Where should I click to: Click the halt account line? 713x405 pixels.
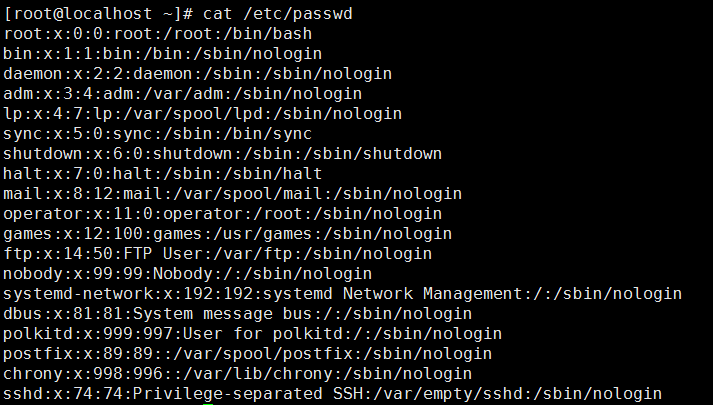[x=163, y=174]
